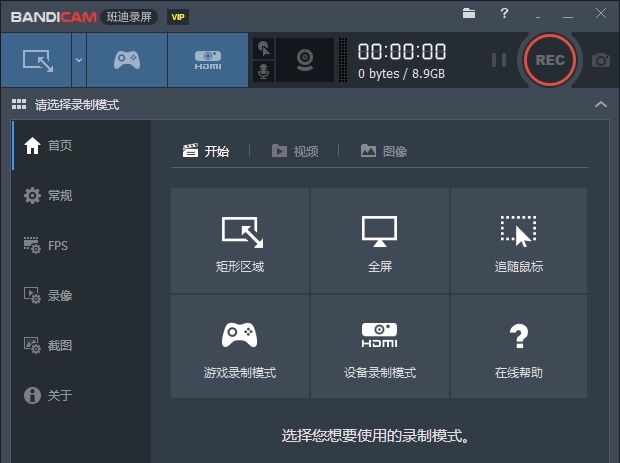Image resolution: width=620 pixels, height=463 pixels.
Task: Open the 在线帮助 online help tile
Action: tap(519, 346)
